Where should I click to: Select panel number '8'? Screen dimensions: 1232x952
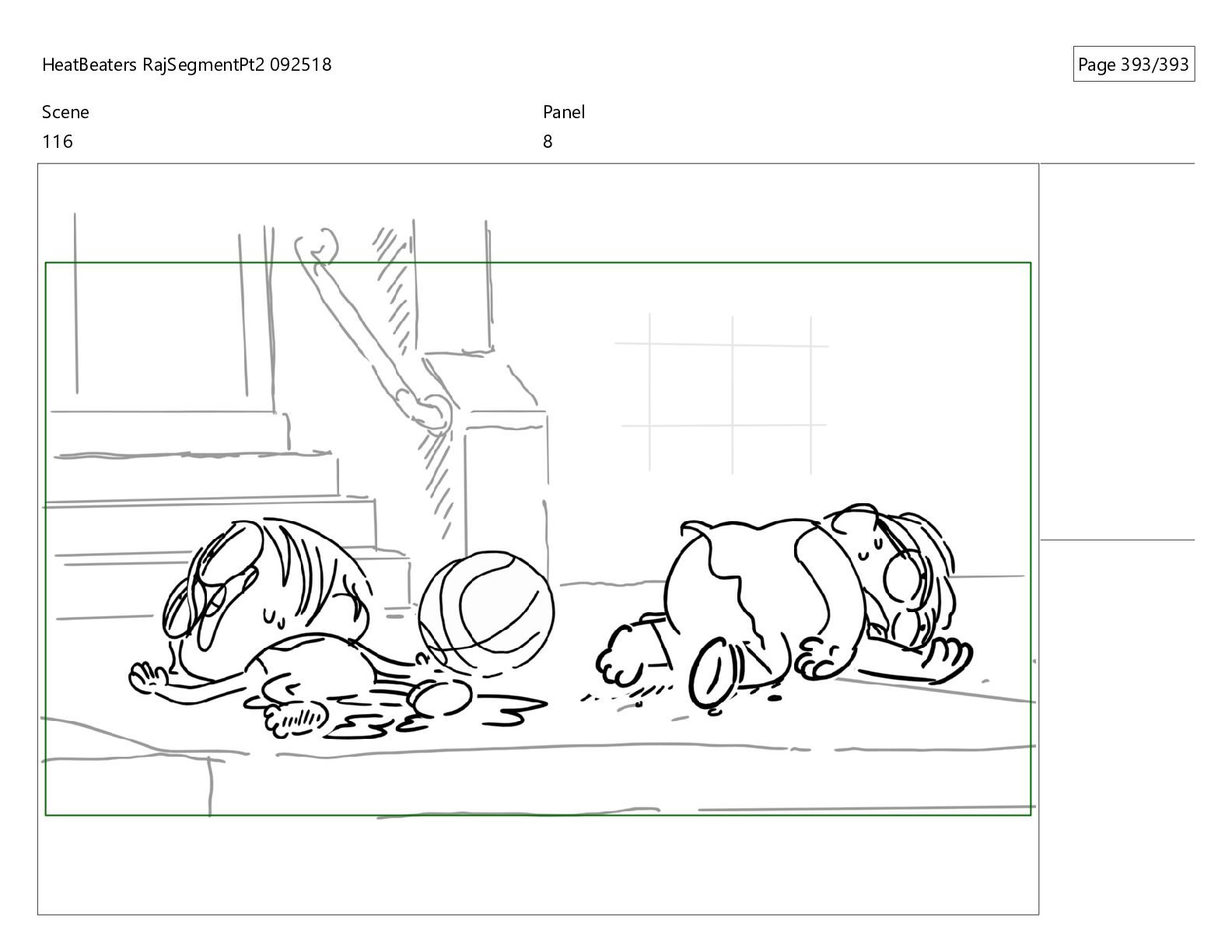click(x=548, y=142)
